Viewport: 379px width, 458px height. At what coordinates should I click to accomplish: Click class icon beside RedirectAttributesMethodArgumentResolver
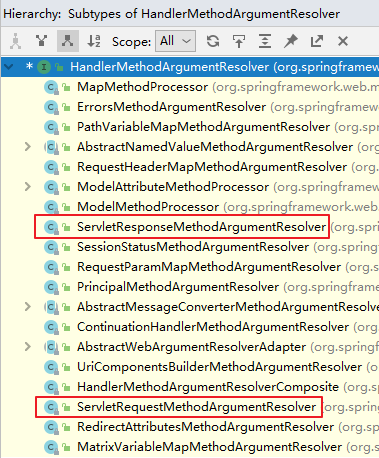tap(51, 427)
